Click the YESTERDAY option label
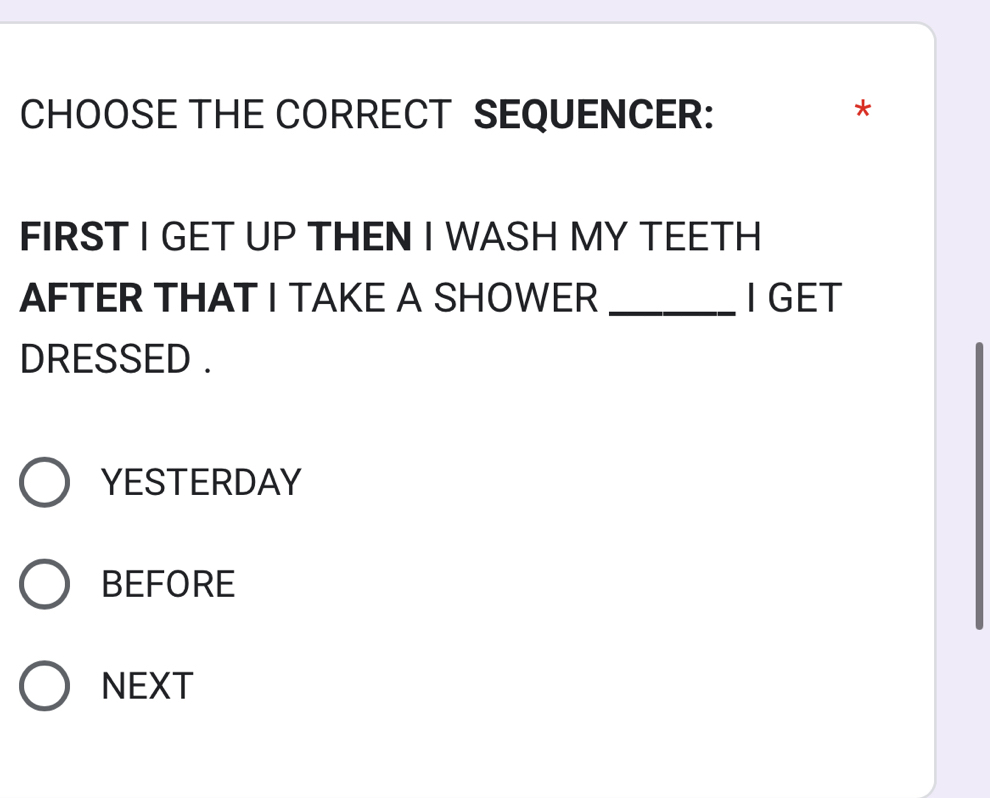 pos(201,483)
